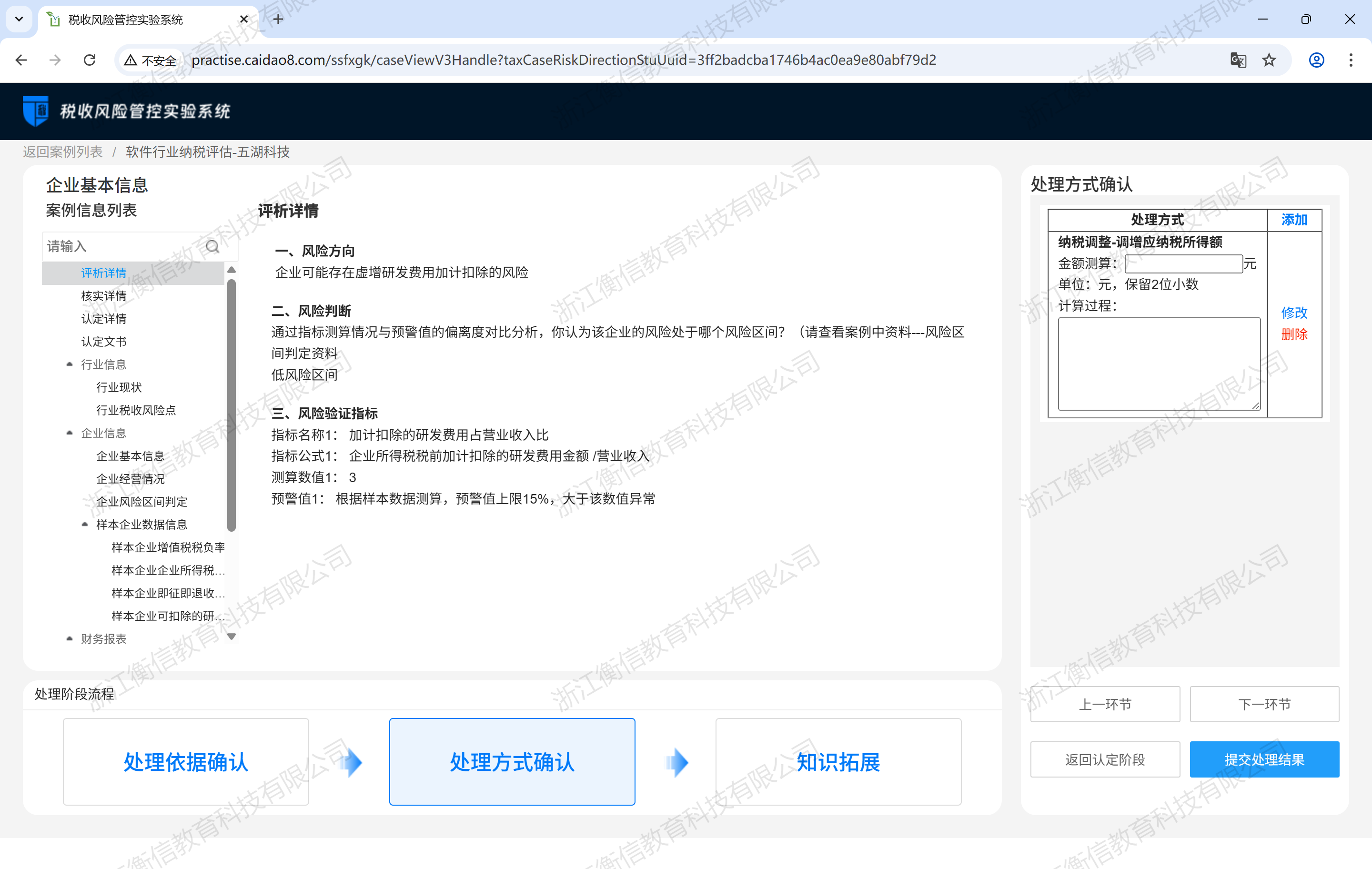Click the 金额测算 input field
1372x869 pixels.
tap(1183, 264)
